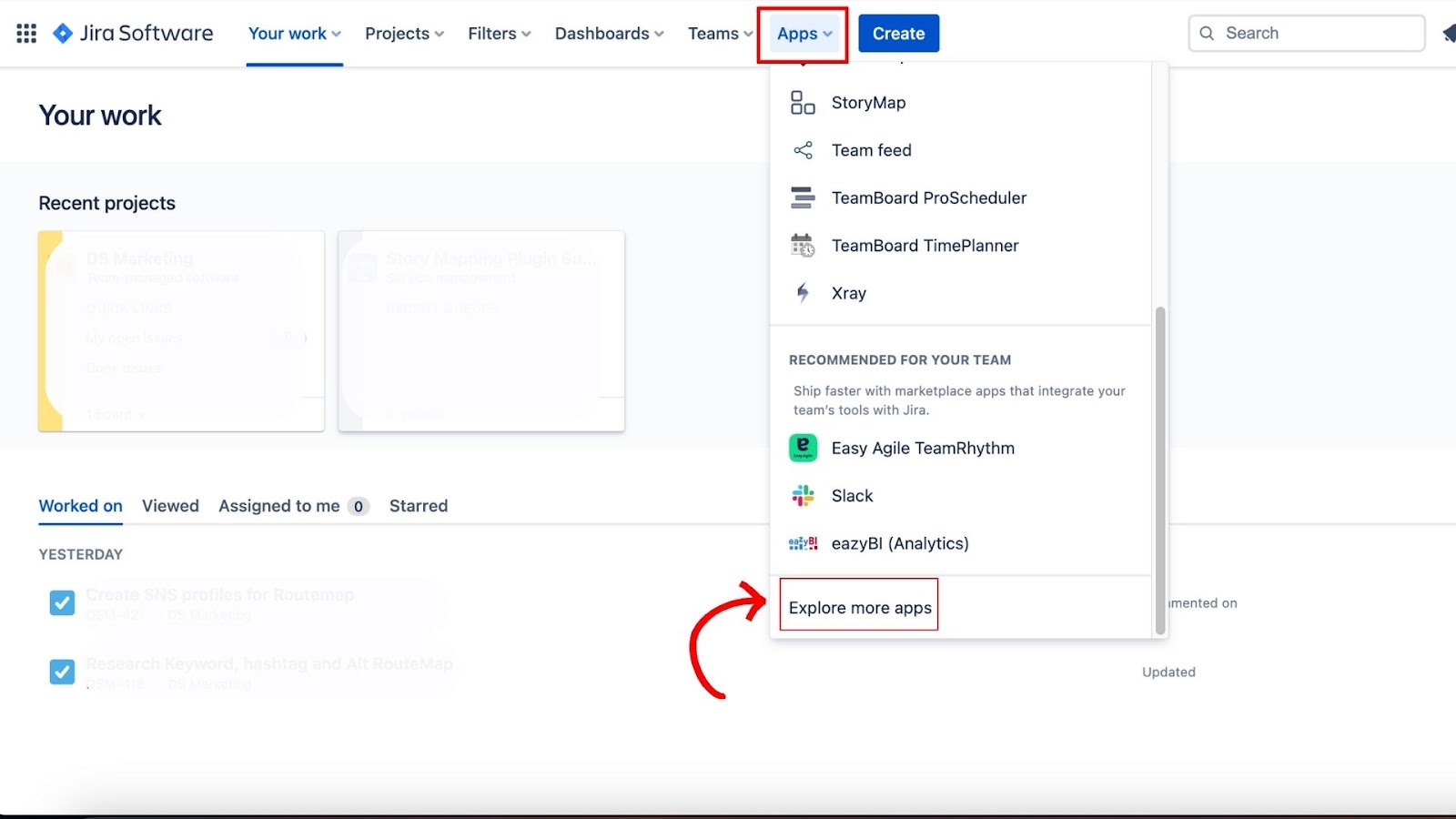The height and width of the screenshot is (819, 1456).
Task: Open the Filters dropdown menu
Action: coord(499,34)
